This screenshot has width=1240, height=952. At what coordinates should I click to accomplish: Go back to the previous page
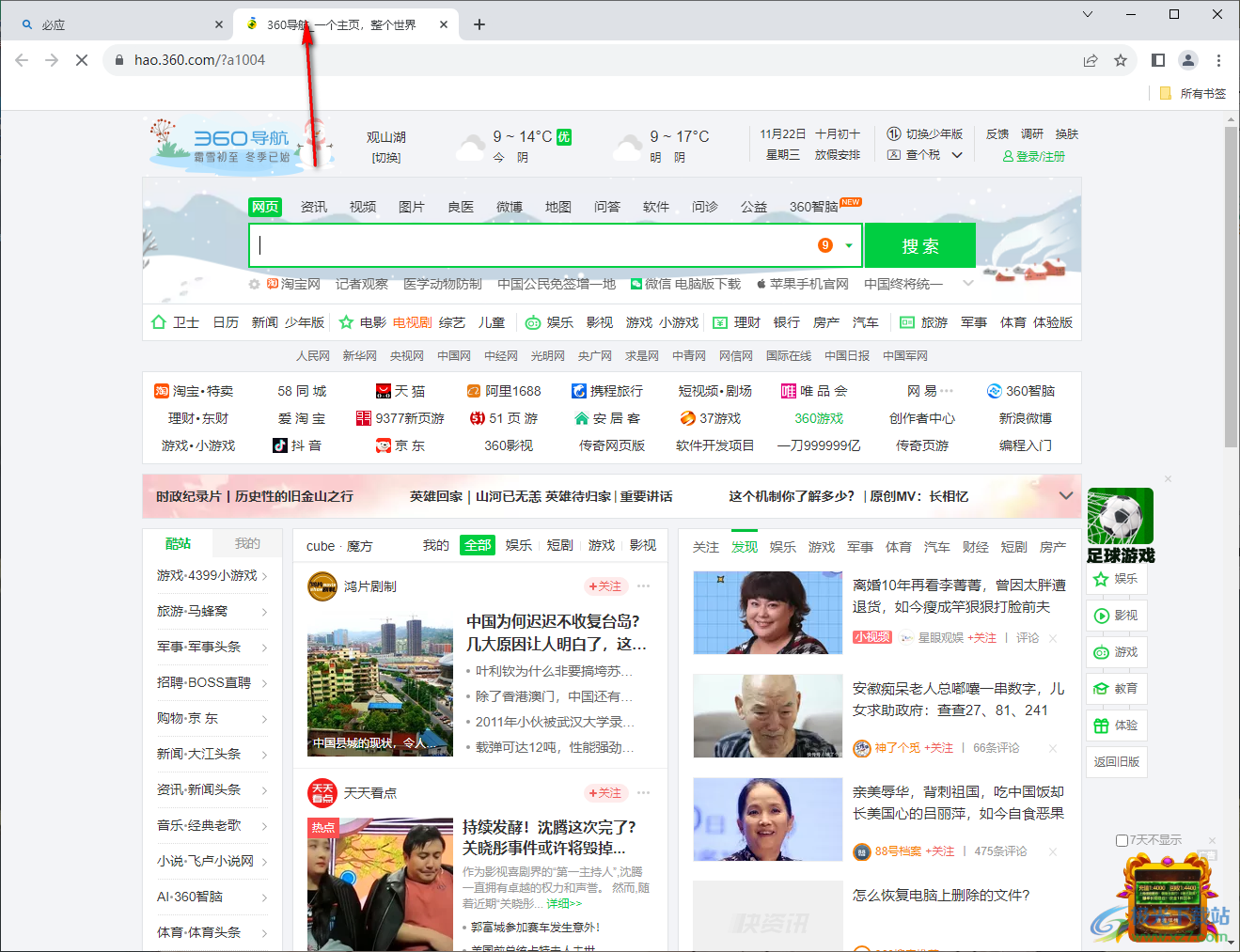click(22, 60)
